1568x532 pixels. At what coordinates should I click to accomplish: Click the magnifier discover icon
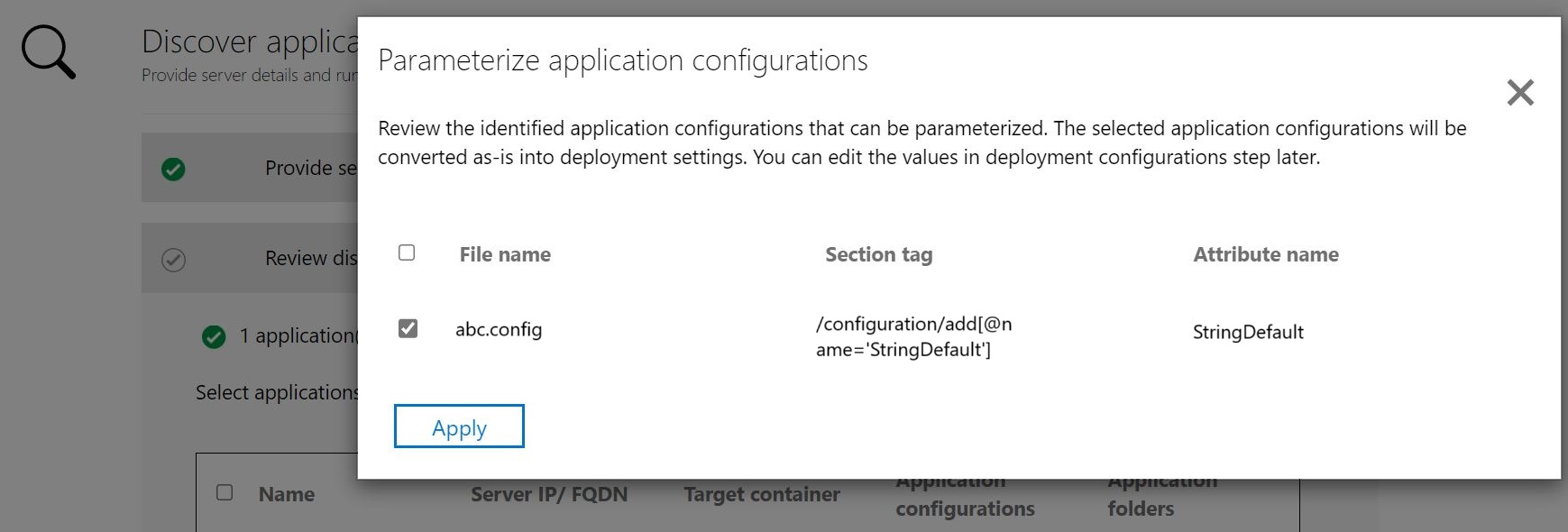pyautogui.click(x=48, y=52)
